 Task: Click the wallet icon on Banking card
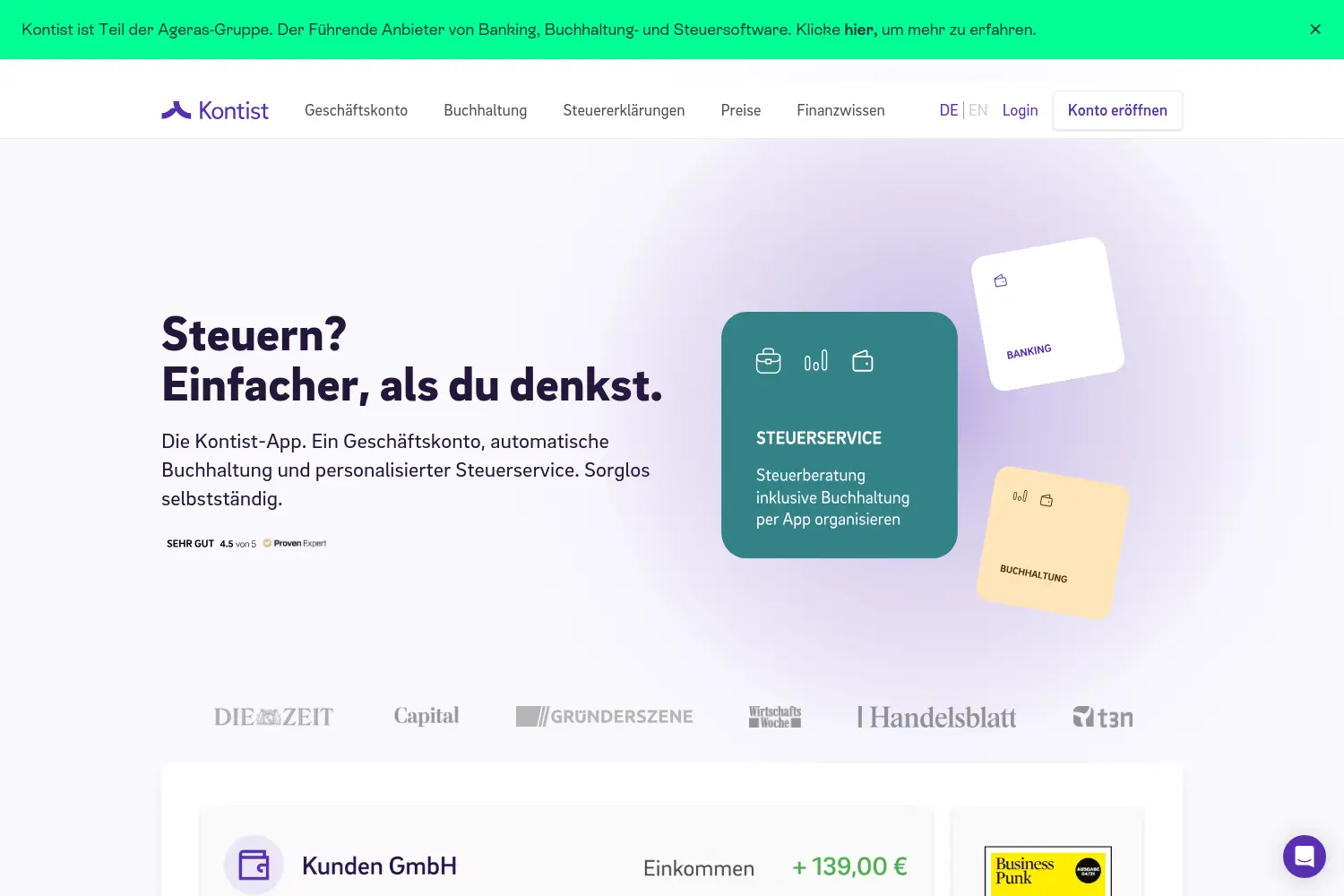(x=1001, y=281)
